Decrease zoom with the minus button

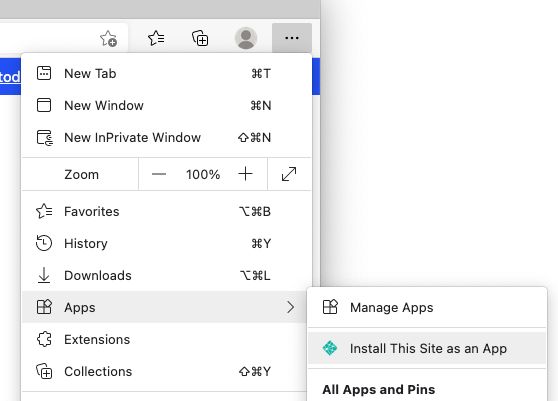tap(159, 174)
